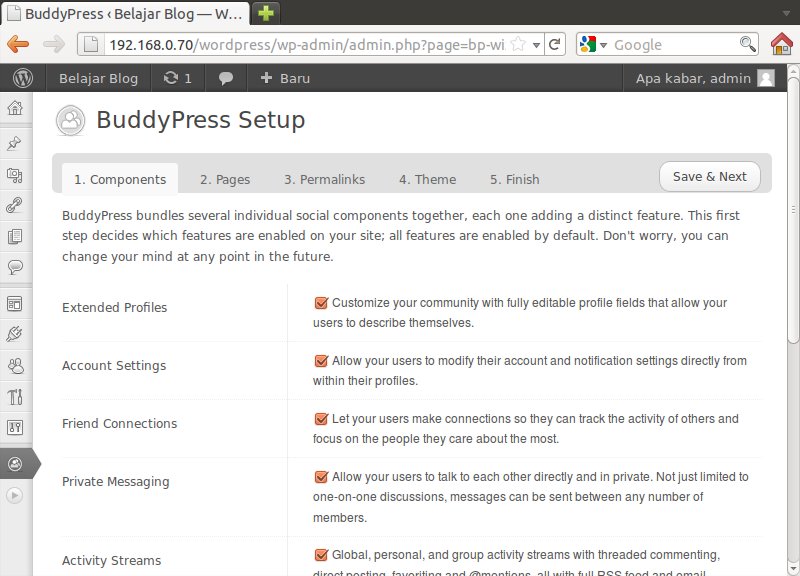
Task: Open Links chain icon in sidebar
Action: pos(14,205)
